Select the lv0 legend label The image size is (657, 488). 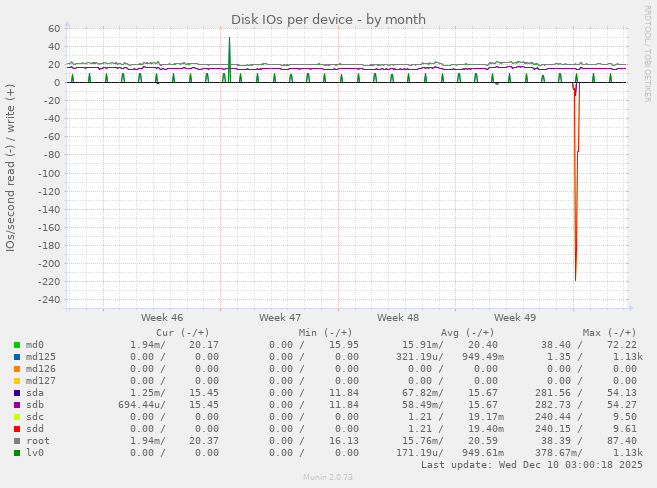[x=35, y=453]
